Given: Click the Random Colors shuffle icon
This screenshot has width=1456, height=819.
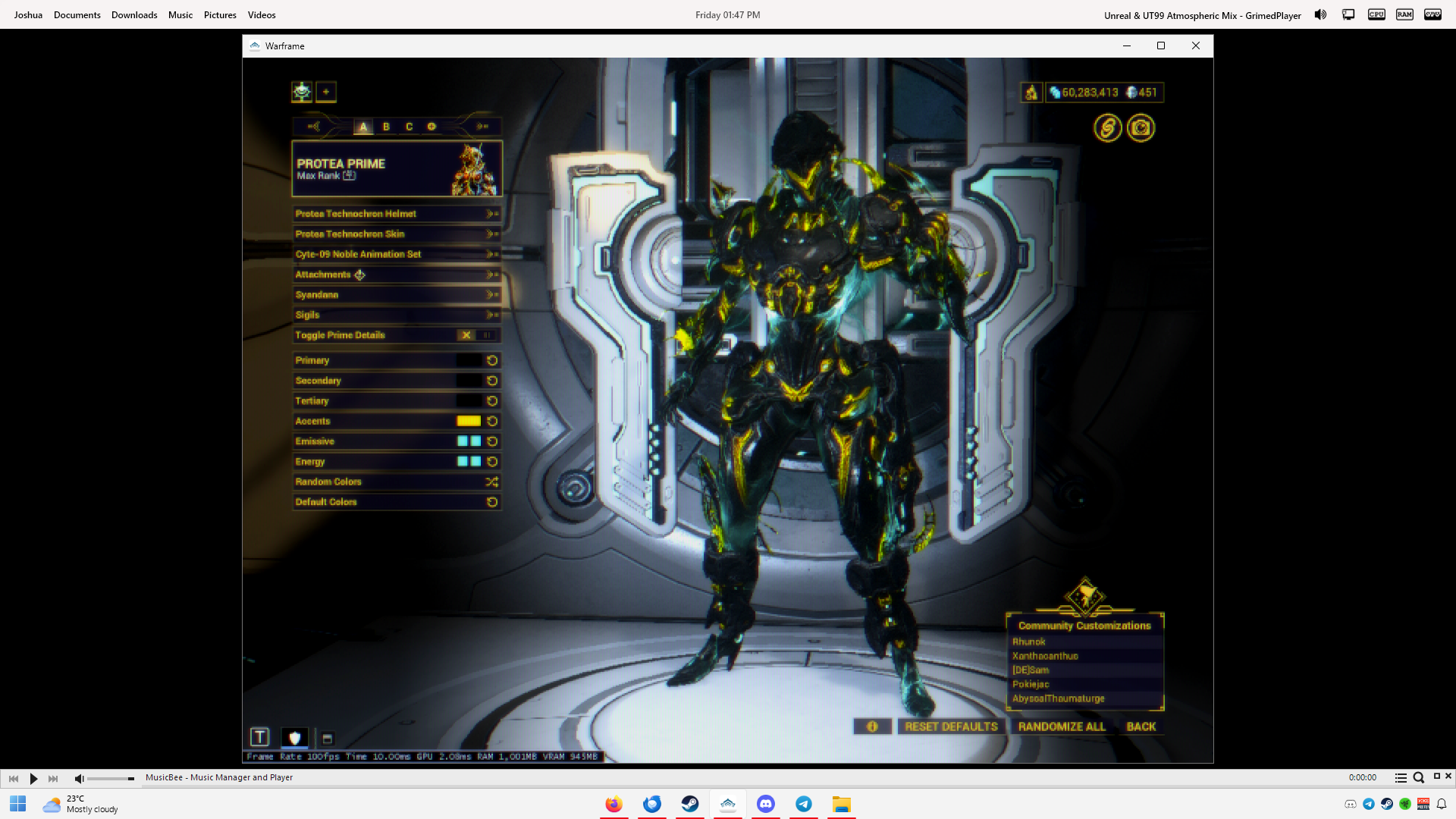Looking at the screenshot, I should [492, 482].
